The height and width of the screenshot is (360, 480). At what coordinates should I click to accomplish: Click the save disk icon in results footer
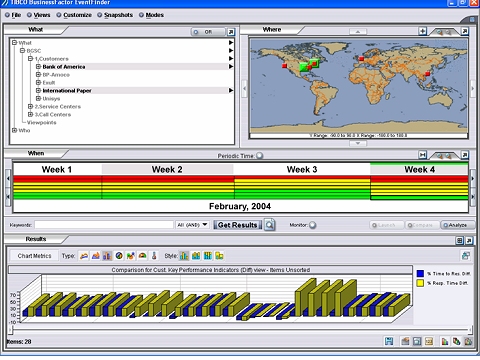tap(389, 341)
